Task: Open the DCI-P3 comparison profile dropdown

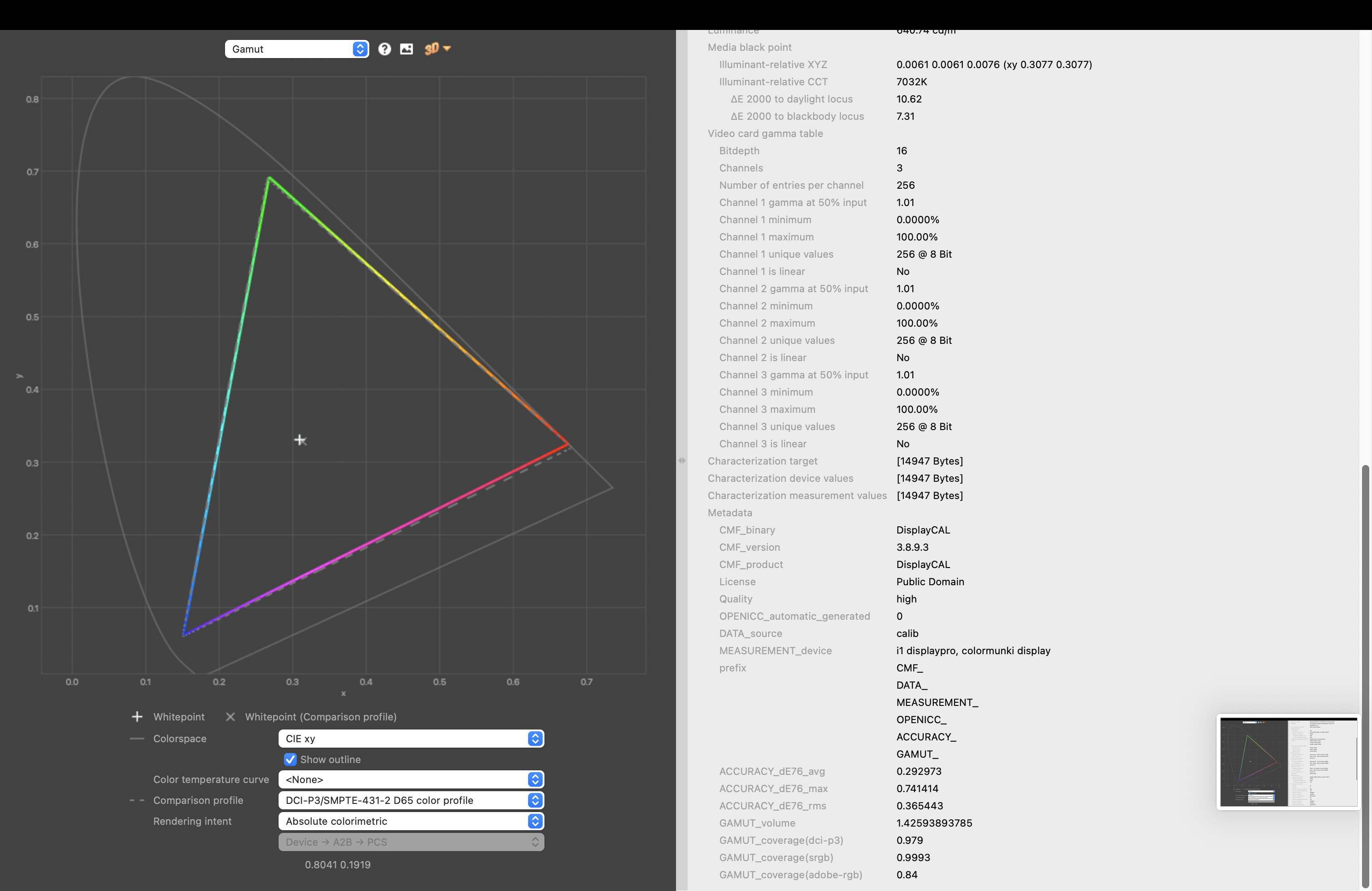Action: click(411, 800)
